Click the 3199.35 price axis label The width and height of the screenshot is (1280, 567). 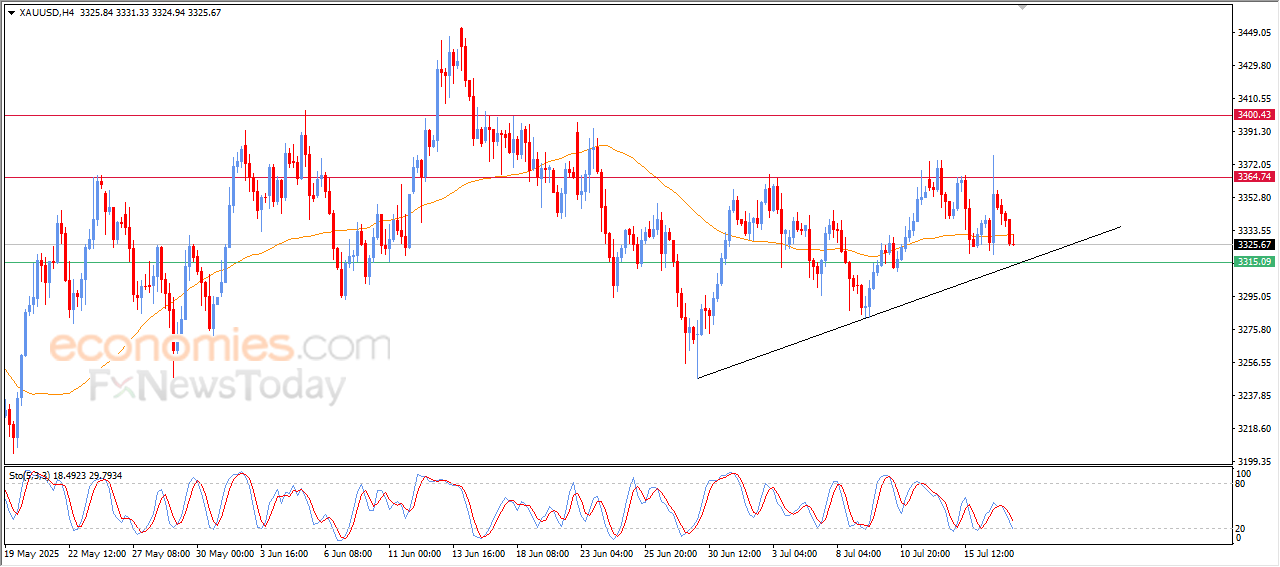tap(1257, 462)
